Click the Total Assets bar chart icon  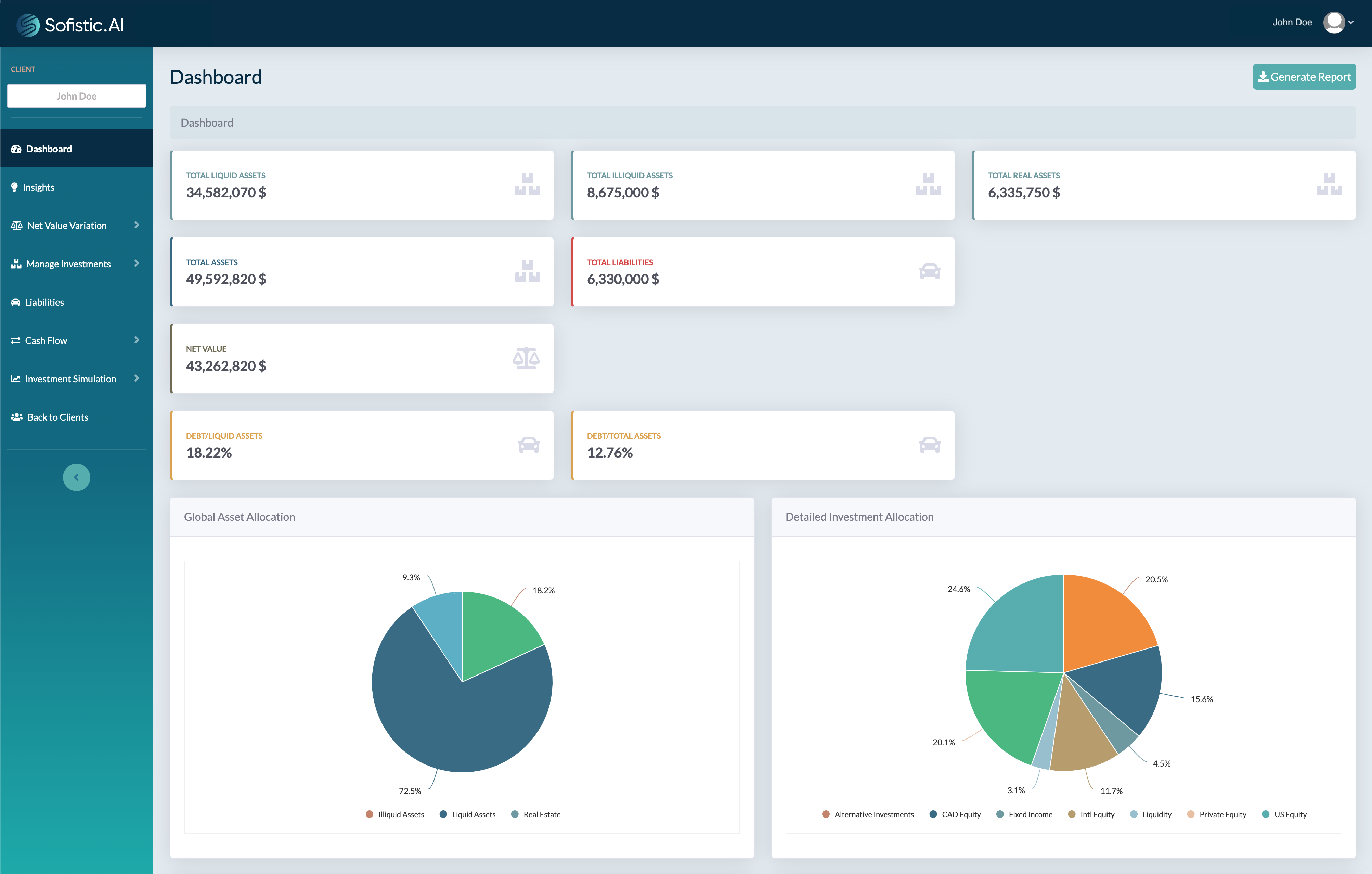point(527,271)
